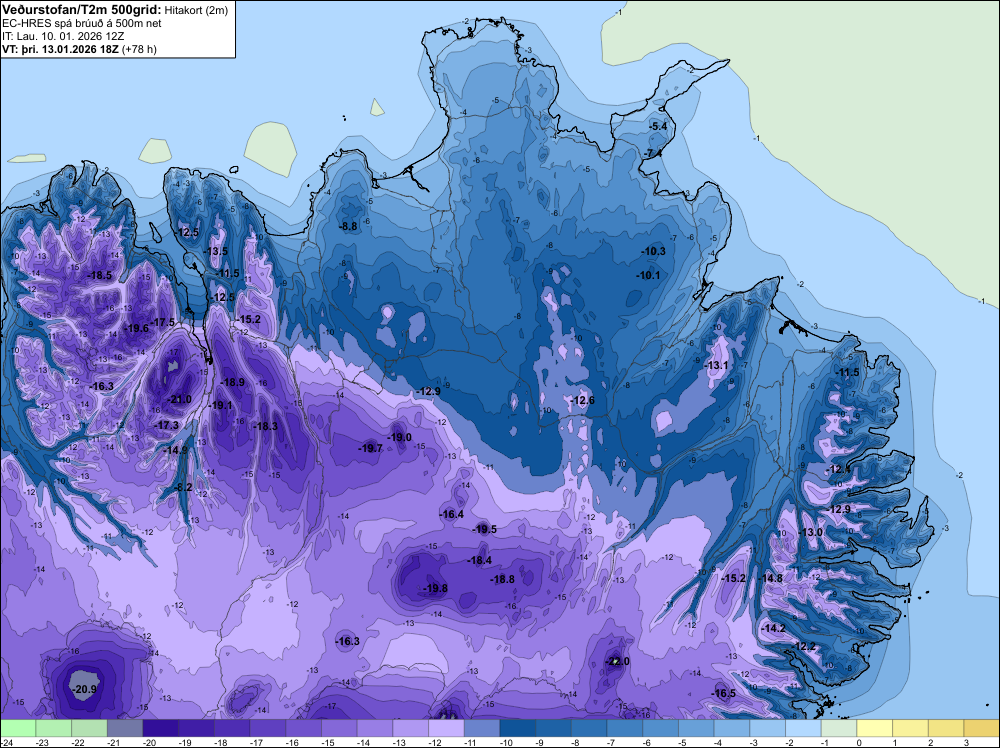
Task: Select the map title 'Veðurstofan/T2m 500grid:'
Action: [80, 10]
